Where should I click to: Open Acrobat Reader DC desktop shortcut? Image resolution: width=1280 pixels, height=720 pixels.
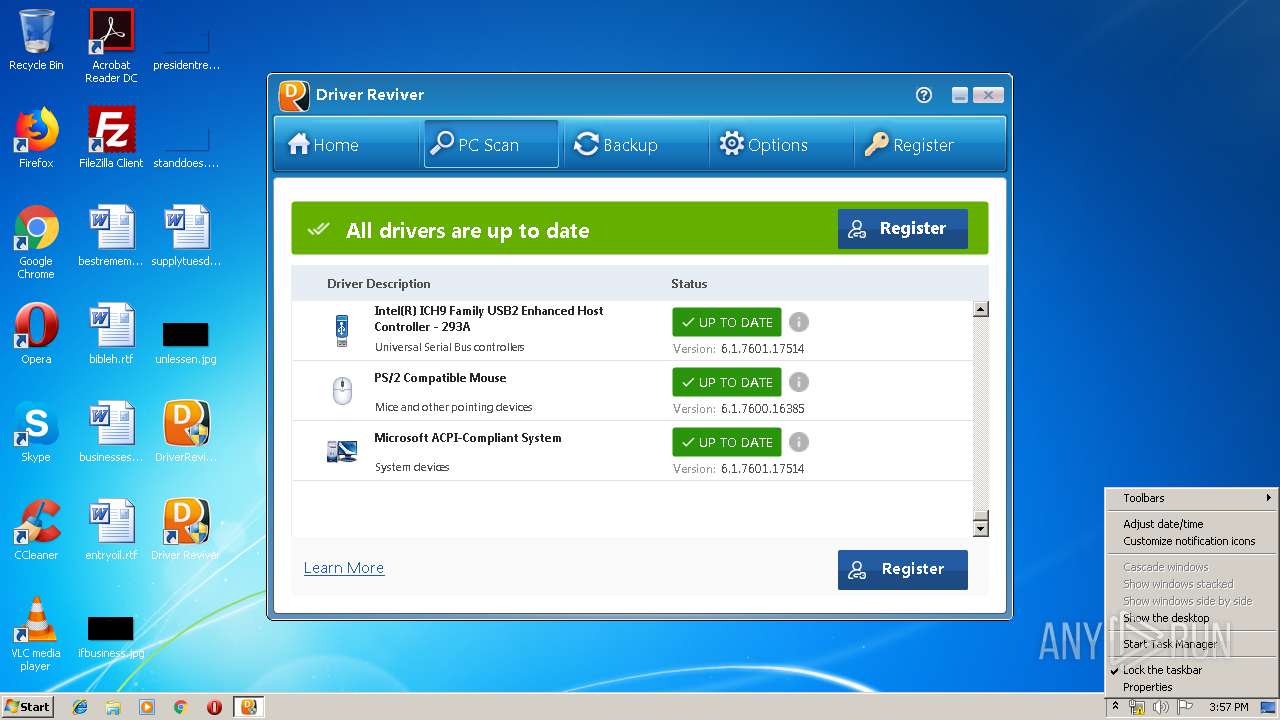[x=111, y=46]
